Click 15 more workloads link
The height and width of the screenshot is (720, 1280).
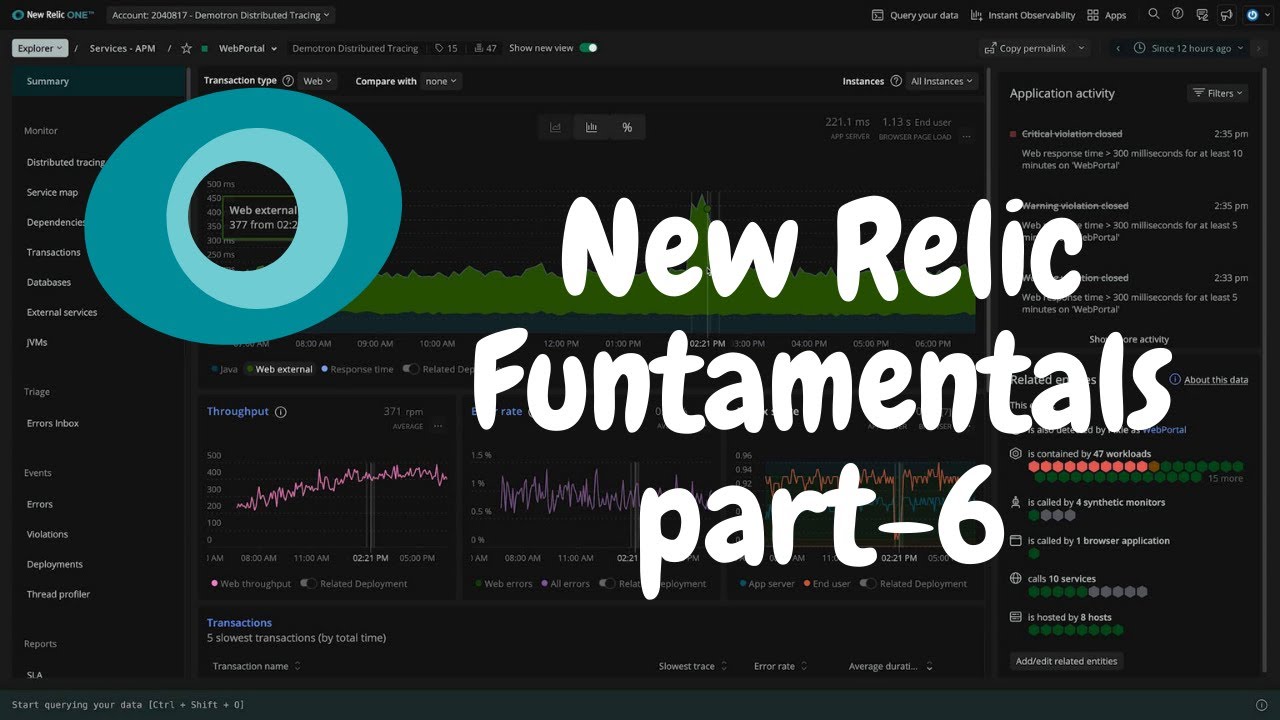[x=1225, y=479]
